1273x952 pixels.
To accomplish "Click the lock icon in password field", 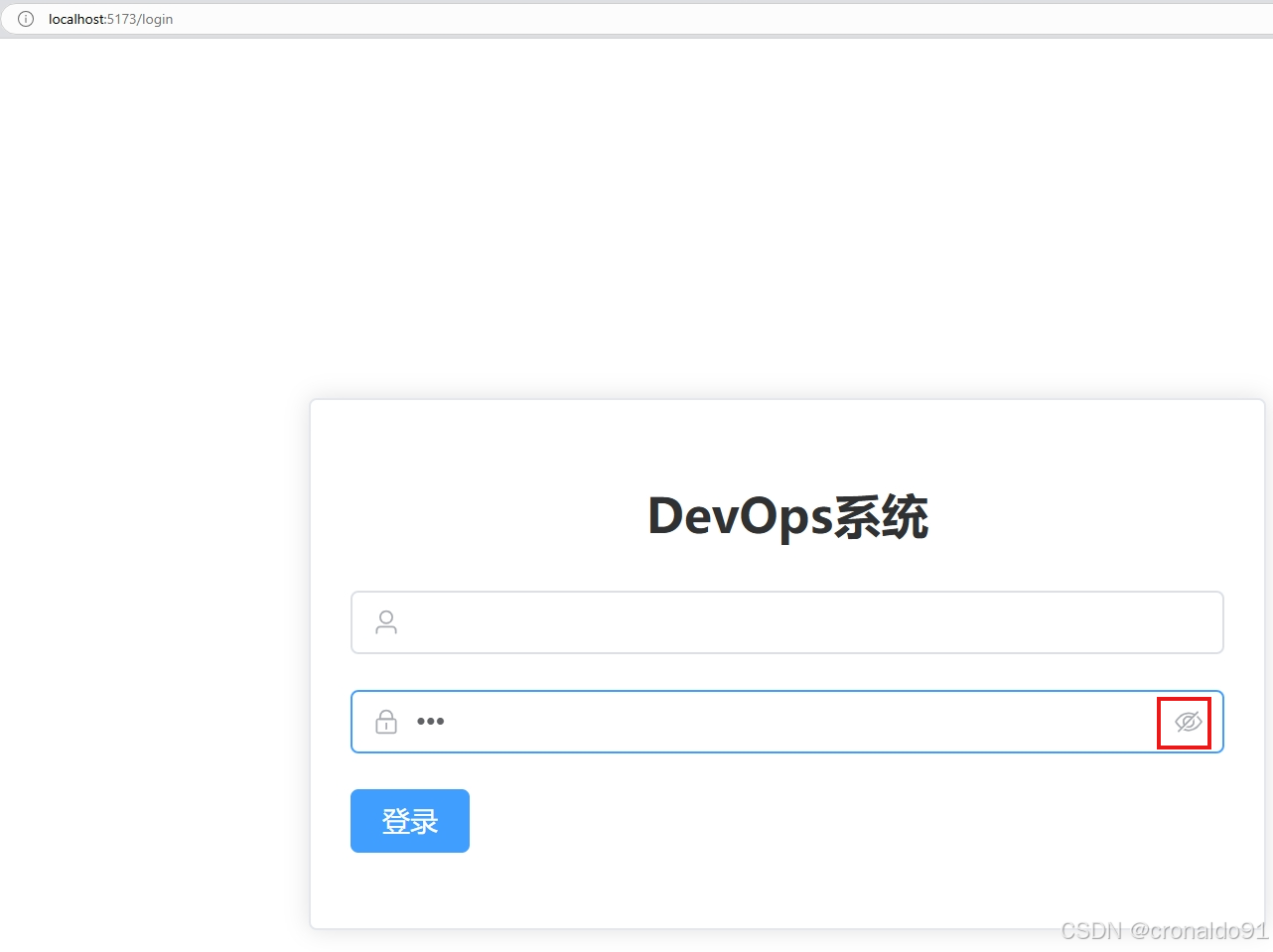I will click(386, 722).
